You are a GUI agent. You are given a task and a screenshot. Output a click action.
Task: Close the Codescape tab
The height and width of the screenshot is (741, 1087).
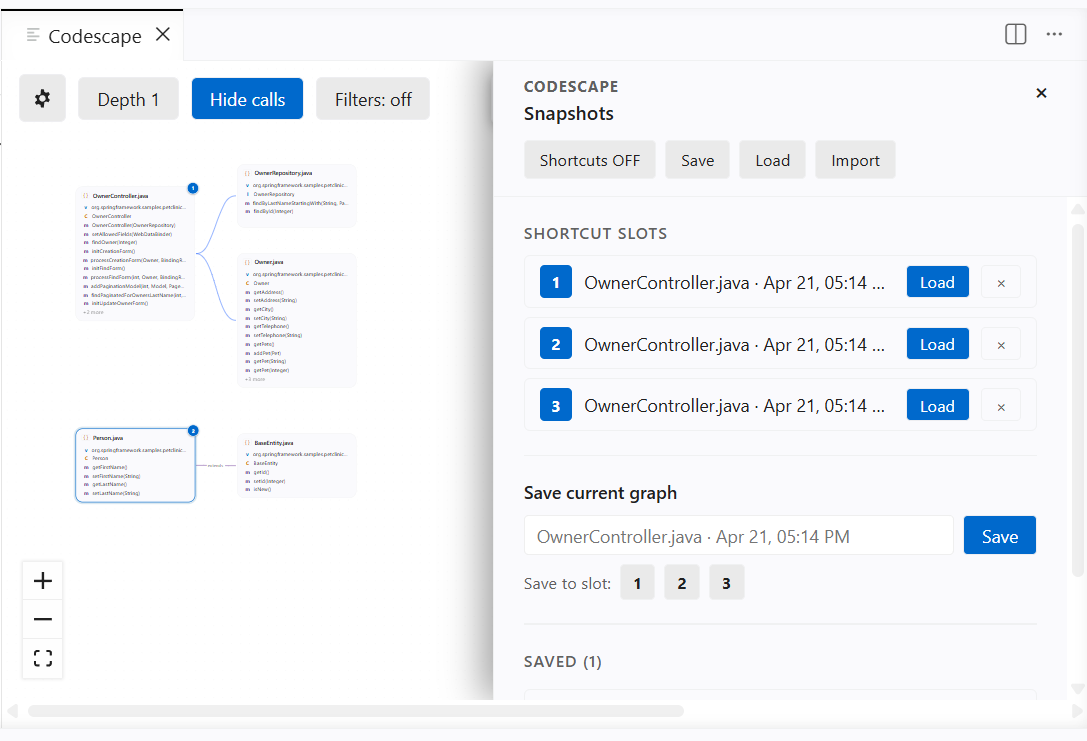[x=163, y=34]
